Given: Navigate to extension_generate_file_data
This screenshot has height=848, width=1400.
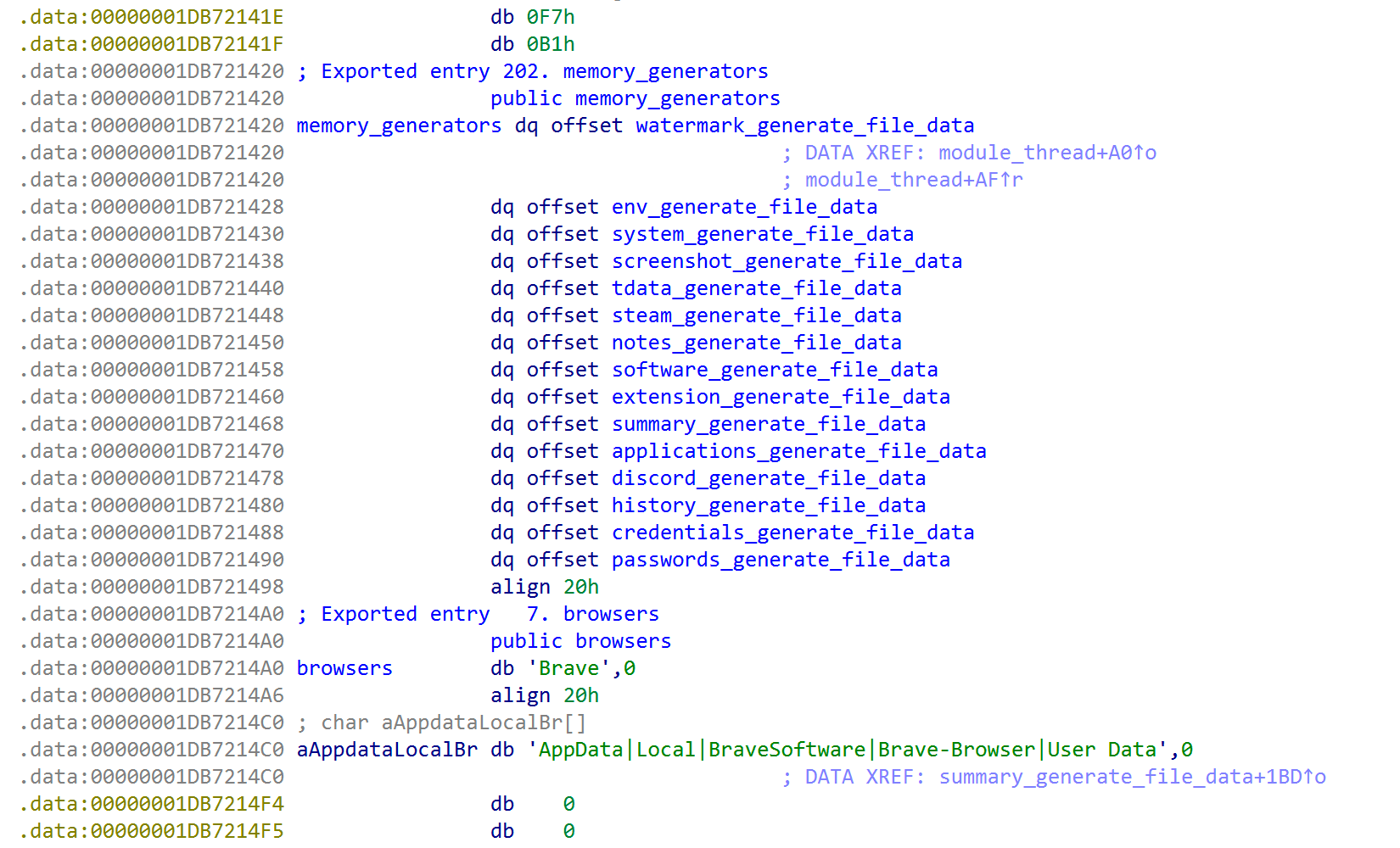Looking at the screenshot, I should point(781,396).
